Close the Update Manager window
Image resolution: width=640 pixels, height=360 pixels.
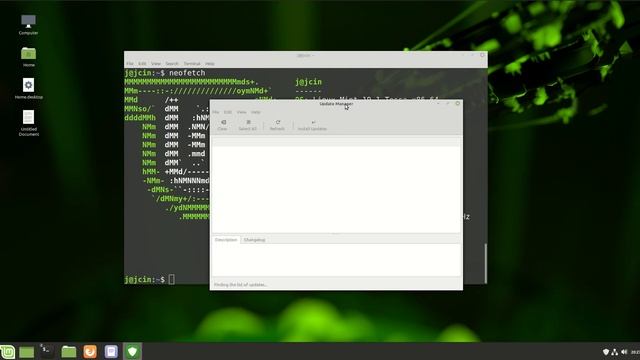458,104
